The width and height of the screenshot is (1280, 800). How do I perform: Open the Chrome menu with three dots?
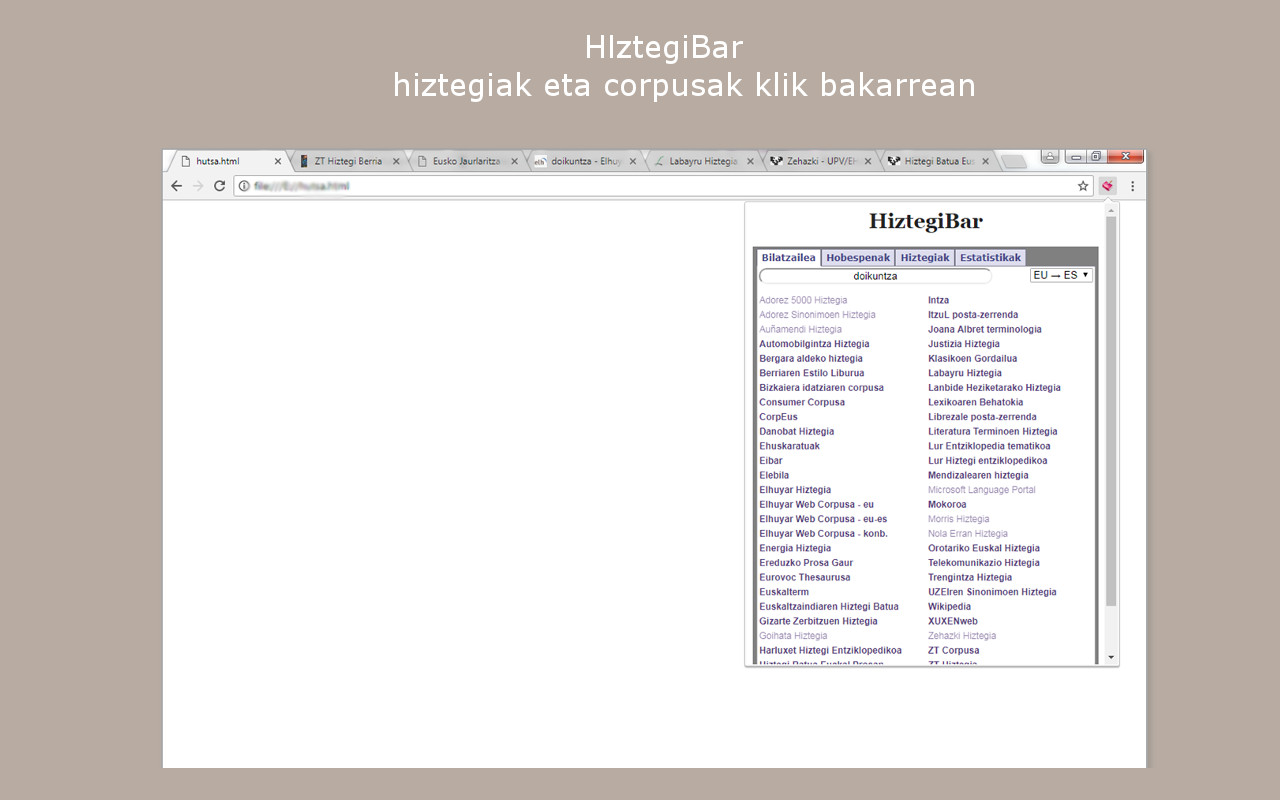click(x=1132, y=186)
